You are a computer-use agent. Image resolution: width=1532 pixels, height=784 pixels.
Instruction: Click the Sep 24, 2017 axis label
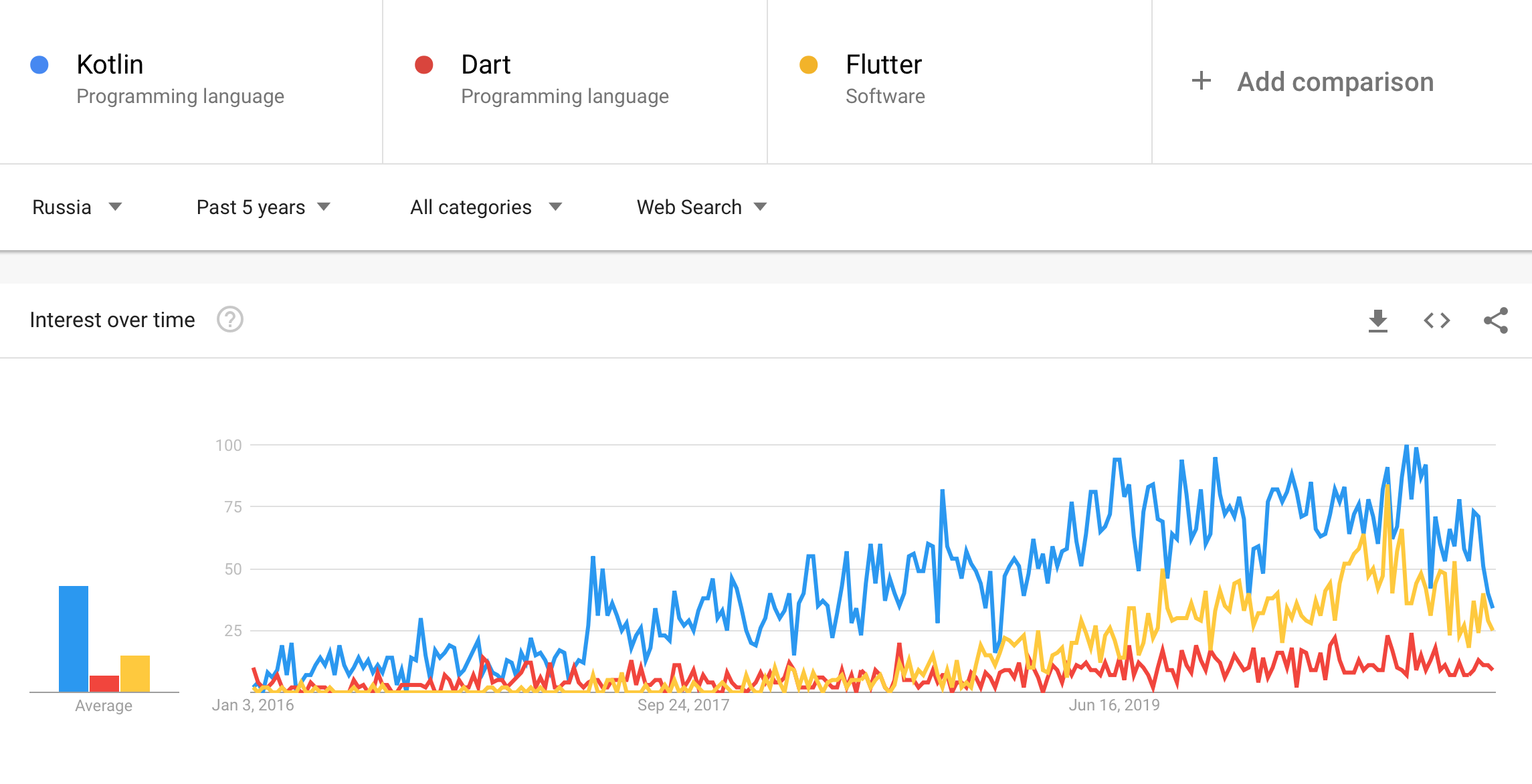tap(683, 705)
